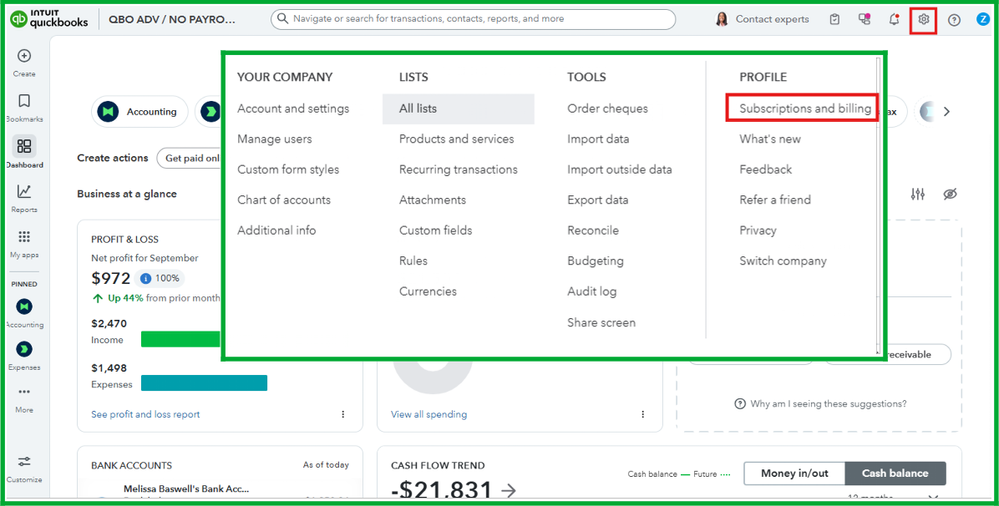
Task: Click the Help question mark icon
Action: coord(954,19)
